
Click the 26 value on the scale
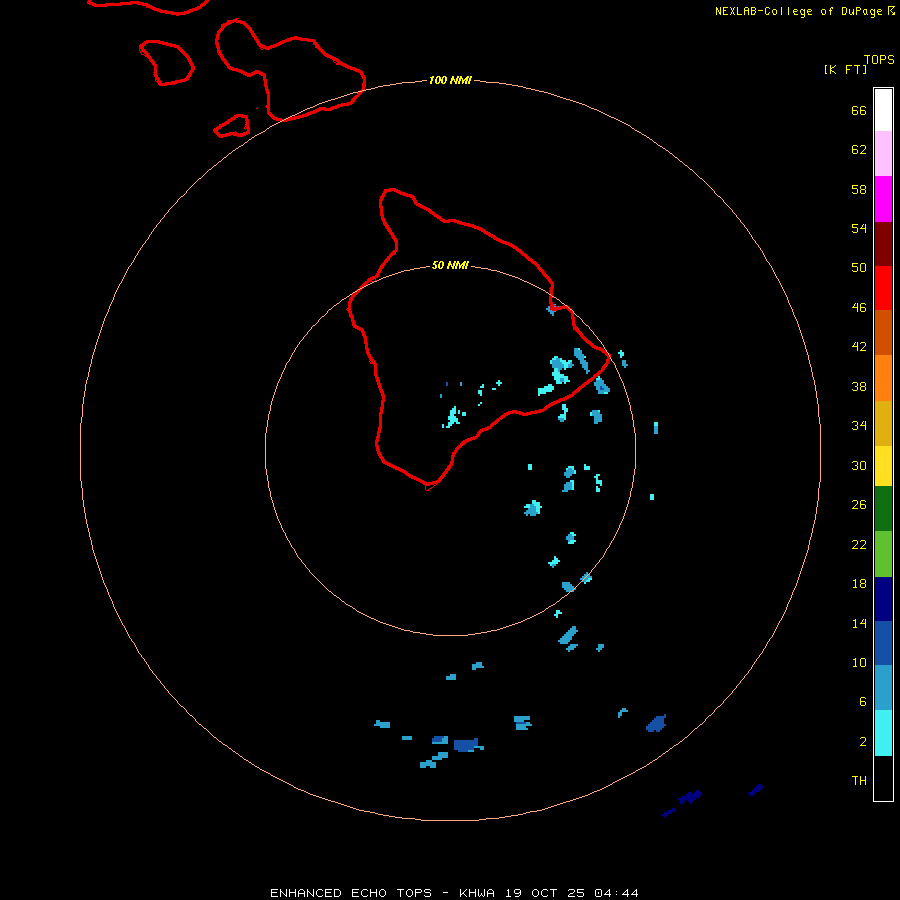click(859, 505)
